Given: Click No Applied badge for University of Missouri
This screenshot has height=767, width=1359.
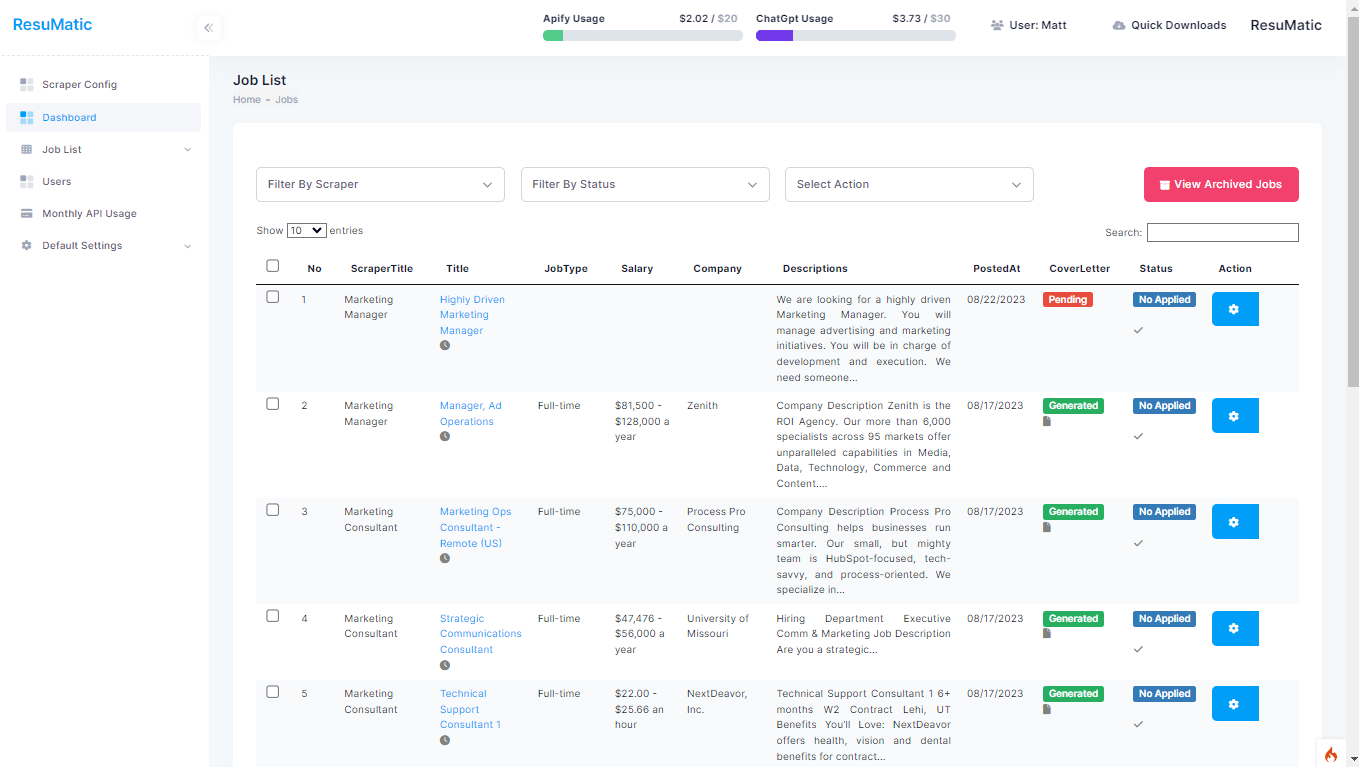Looking at the screenshot, I should pyautogui.click(x=1165, y=618).
